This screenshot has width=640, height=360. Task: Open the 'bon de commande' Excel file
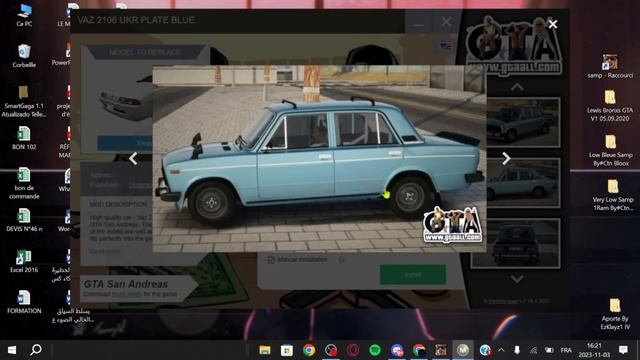tap(24, 184)
